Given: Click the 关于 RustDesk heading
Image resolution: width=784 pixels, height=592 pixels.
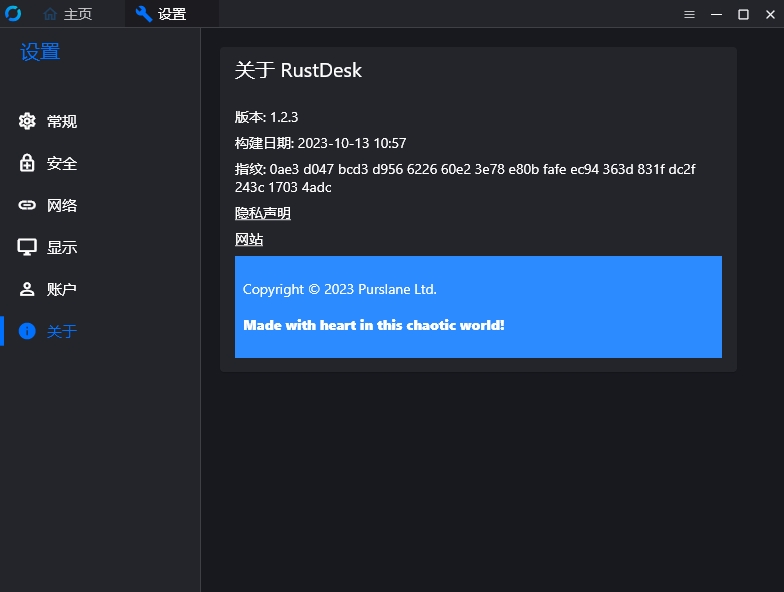Looking at the screenshot, I should [x=298, y=70].
